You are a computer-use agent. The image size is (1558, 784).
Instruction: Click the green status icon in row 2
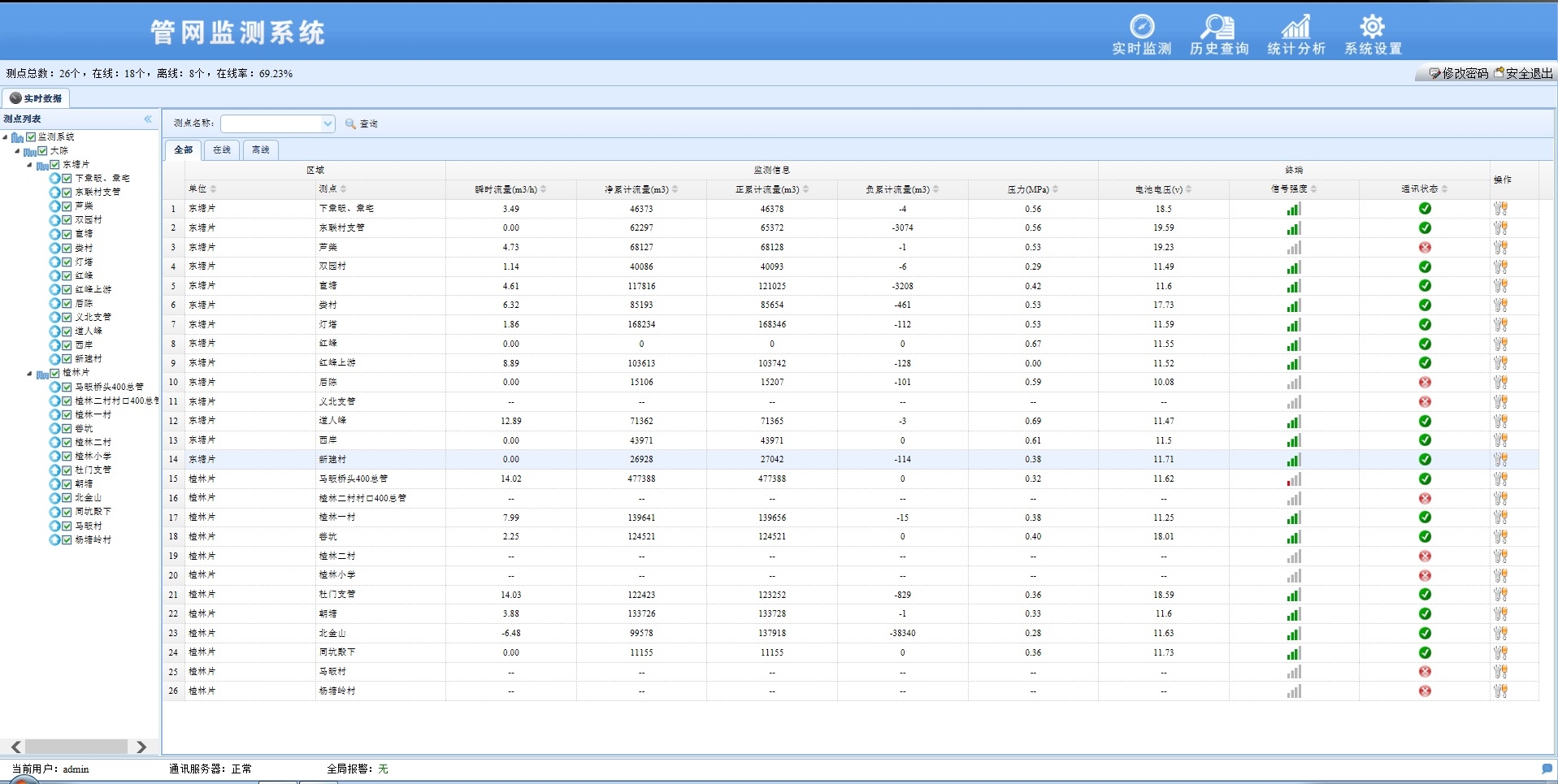click(x=1425, y=228)
